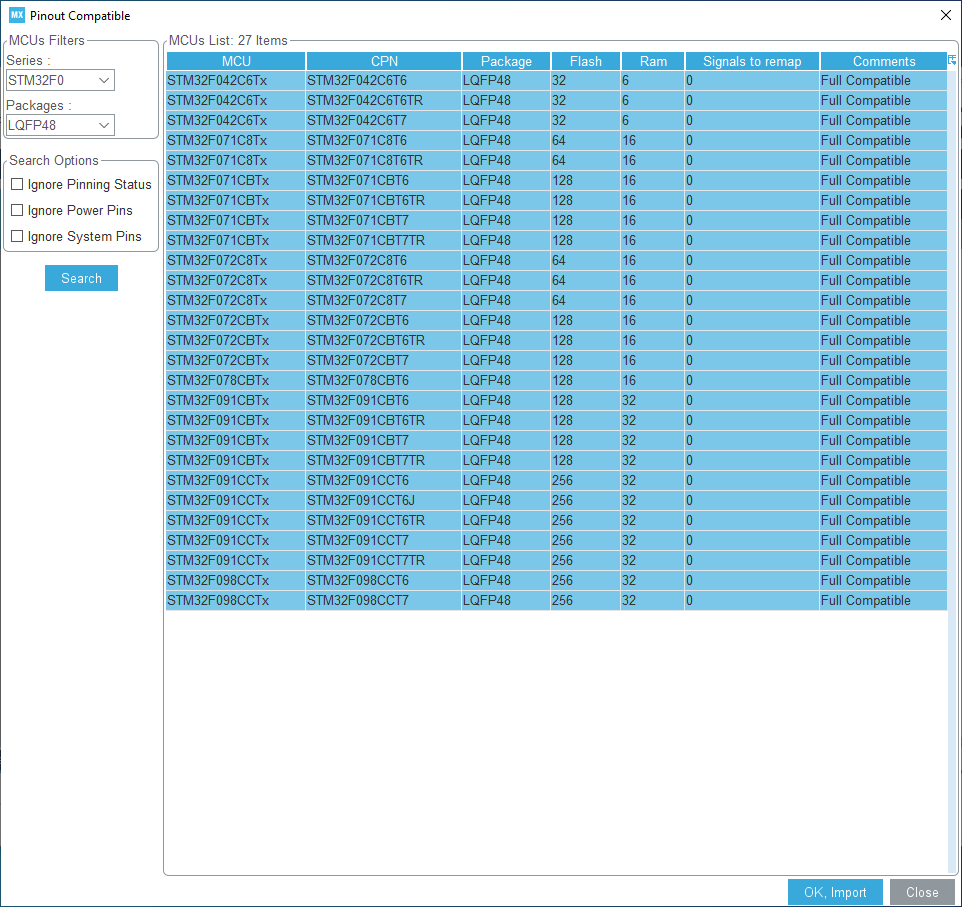Click the Close button
This screenshot has height=907, width=962.
point(922,892)
